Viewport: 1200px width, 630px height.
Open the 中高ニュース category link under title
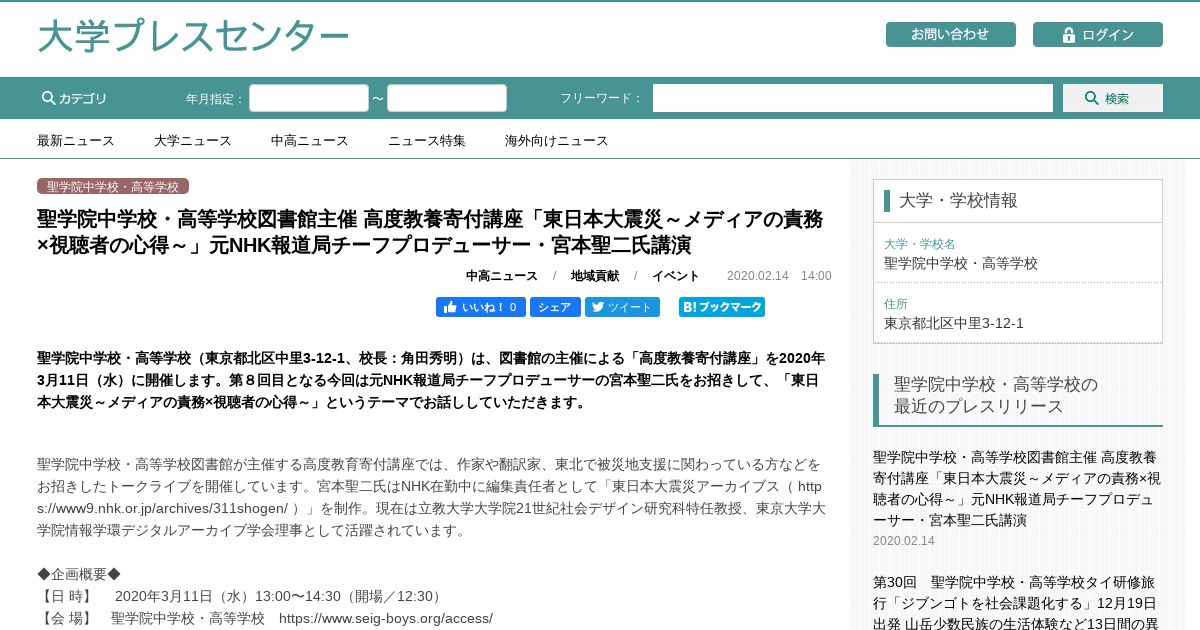[x=502, y=276]
